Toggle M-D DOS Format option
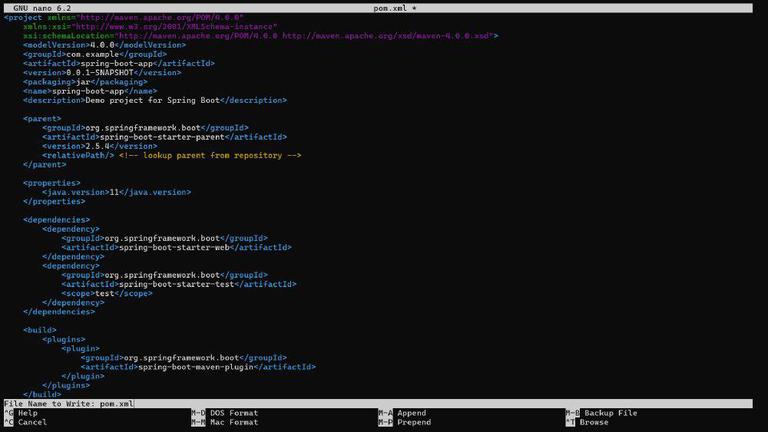The height and width of the screenshot is (432, 768). [x=224, y=413]
